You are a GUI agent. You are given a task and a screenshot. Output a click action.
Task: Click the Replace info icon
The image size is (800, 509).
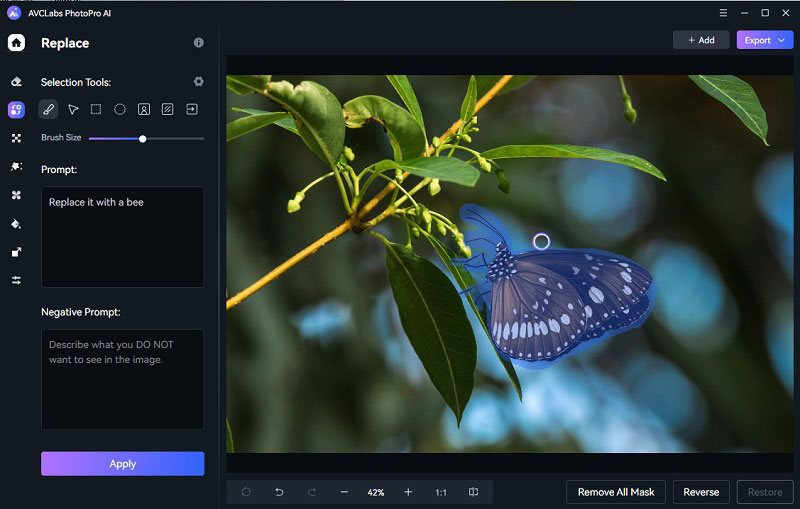pyautogui.click(x=198, y=43)
